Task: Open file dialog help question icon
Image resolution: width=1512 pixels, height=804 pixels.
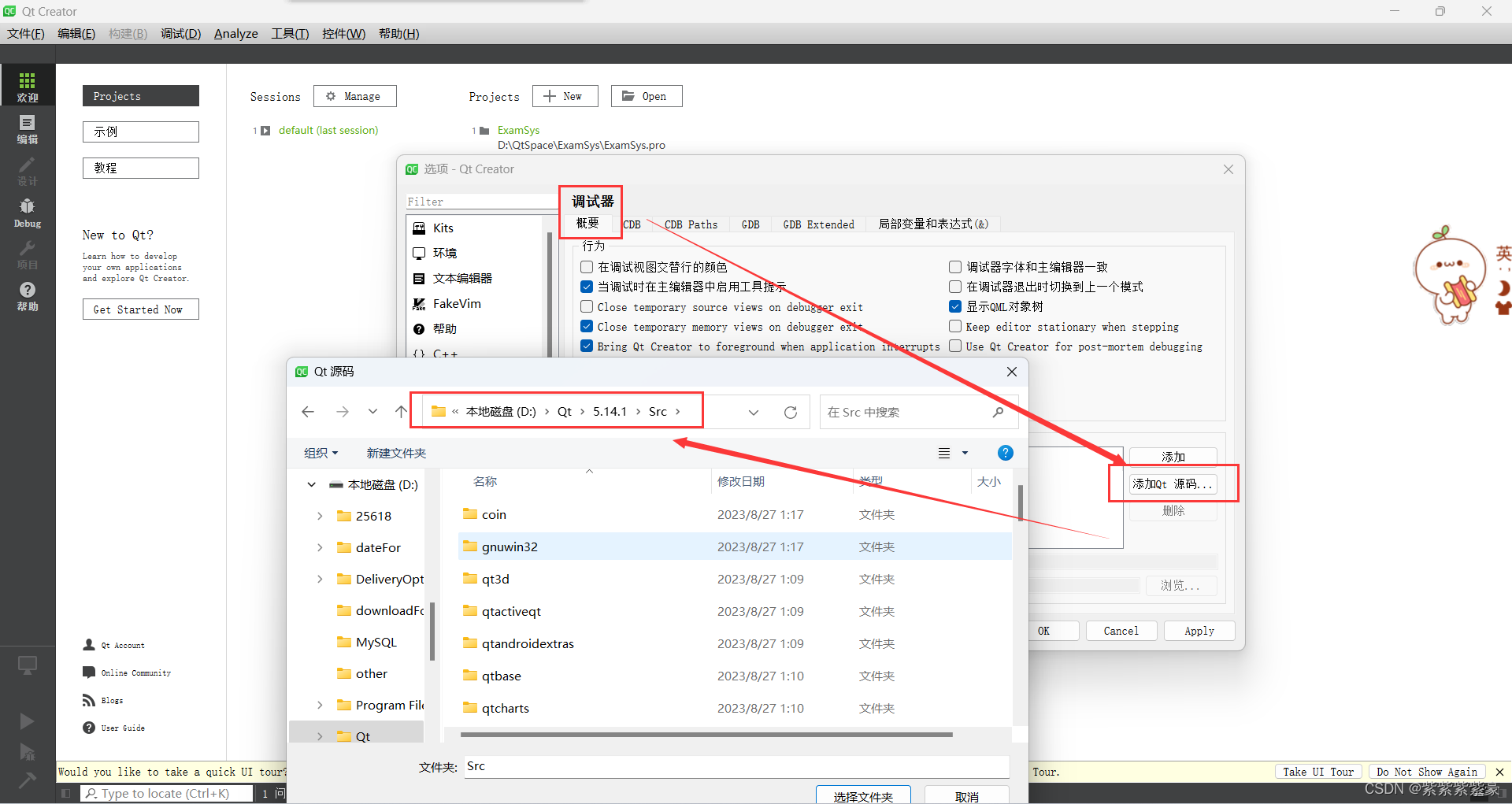Action: click(1005, 453)
